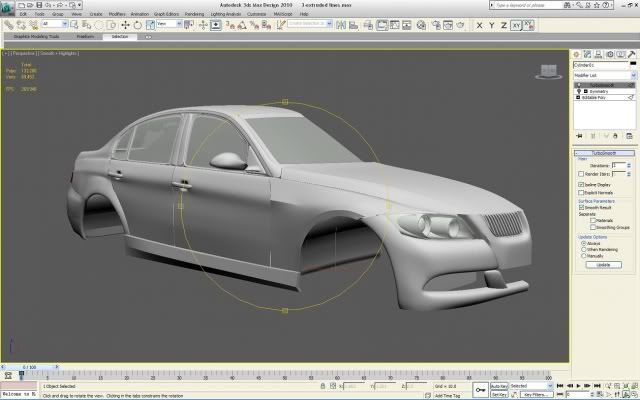
Task: Restrict to Y axis constraint
Action: pyautogui.click(x=492, y=25)
